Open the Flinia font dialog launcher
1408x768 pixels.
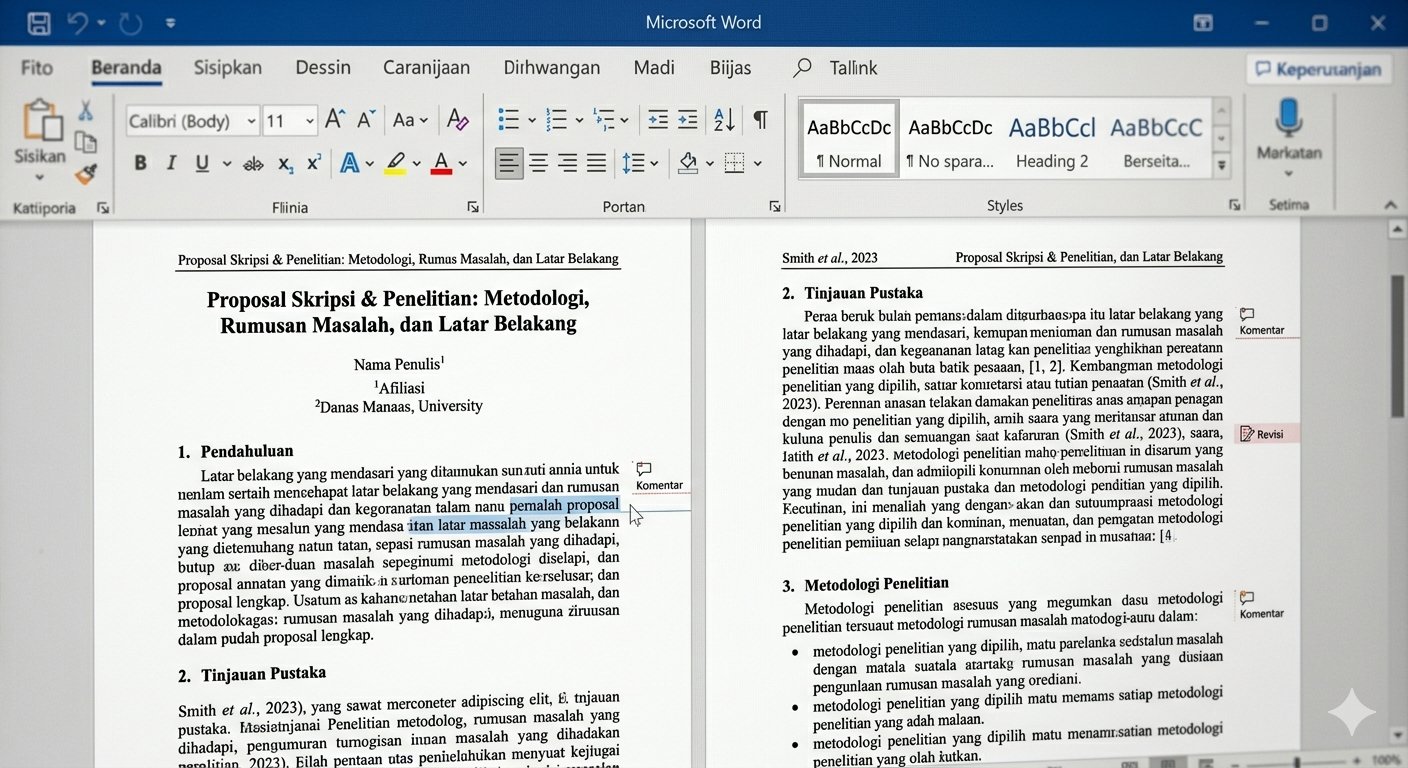[473, 207]
